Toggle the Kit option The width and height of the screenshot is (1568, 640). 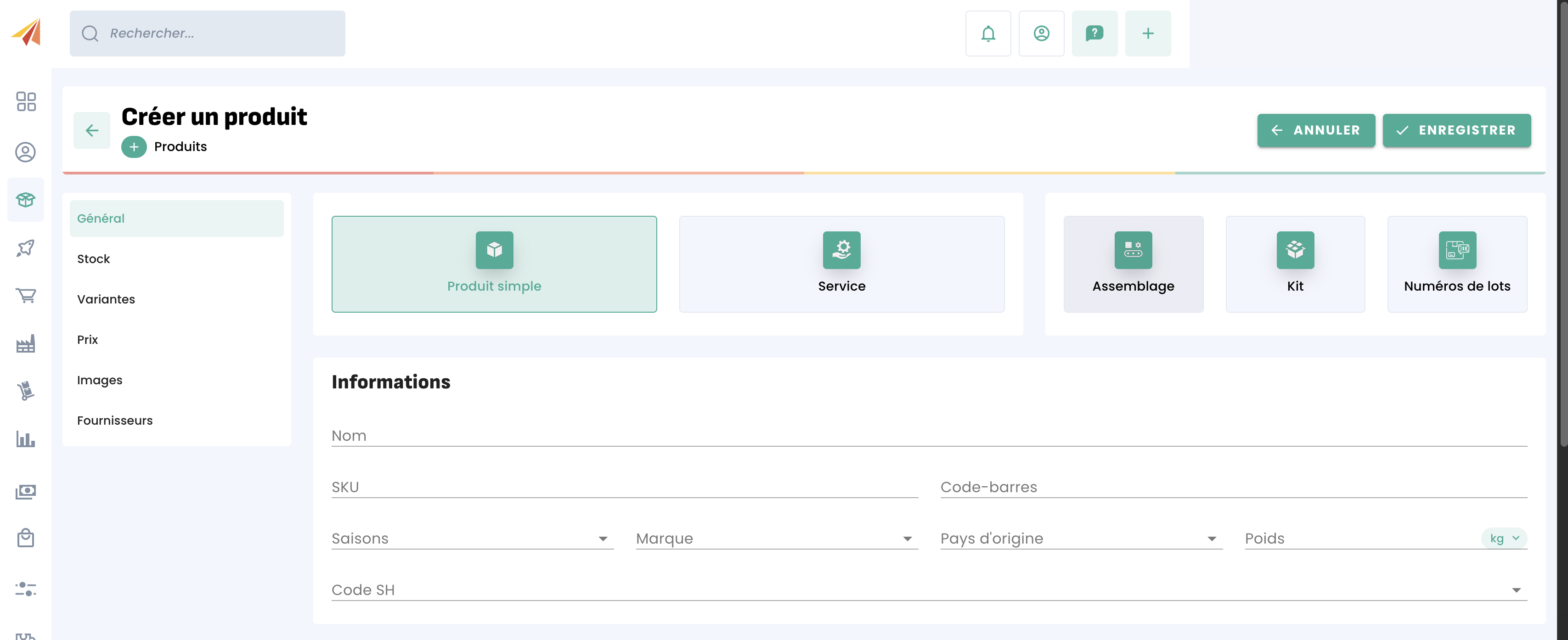tap(1295, 264)
